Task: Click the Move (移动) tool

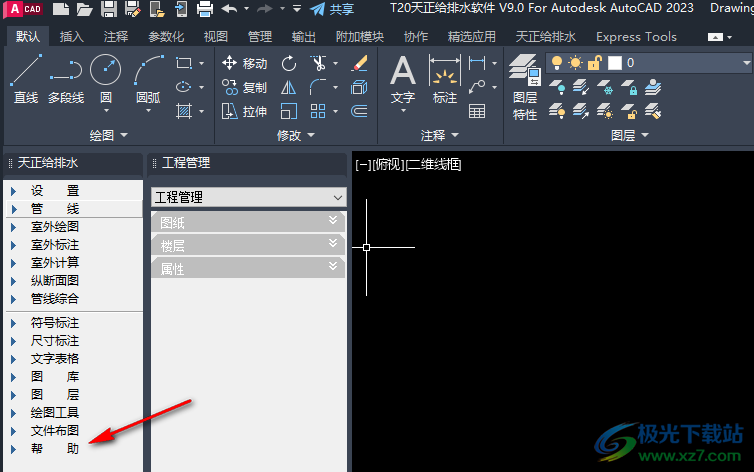Action: [244, 63]
